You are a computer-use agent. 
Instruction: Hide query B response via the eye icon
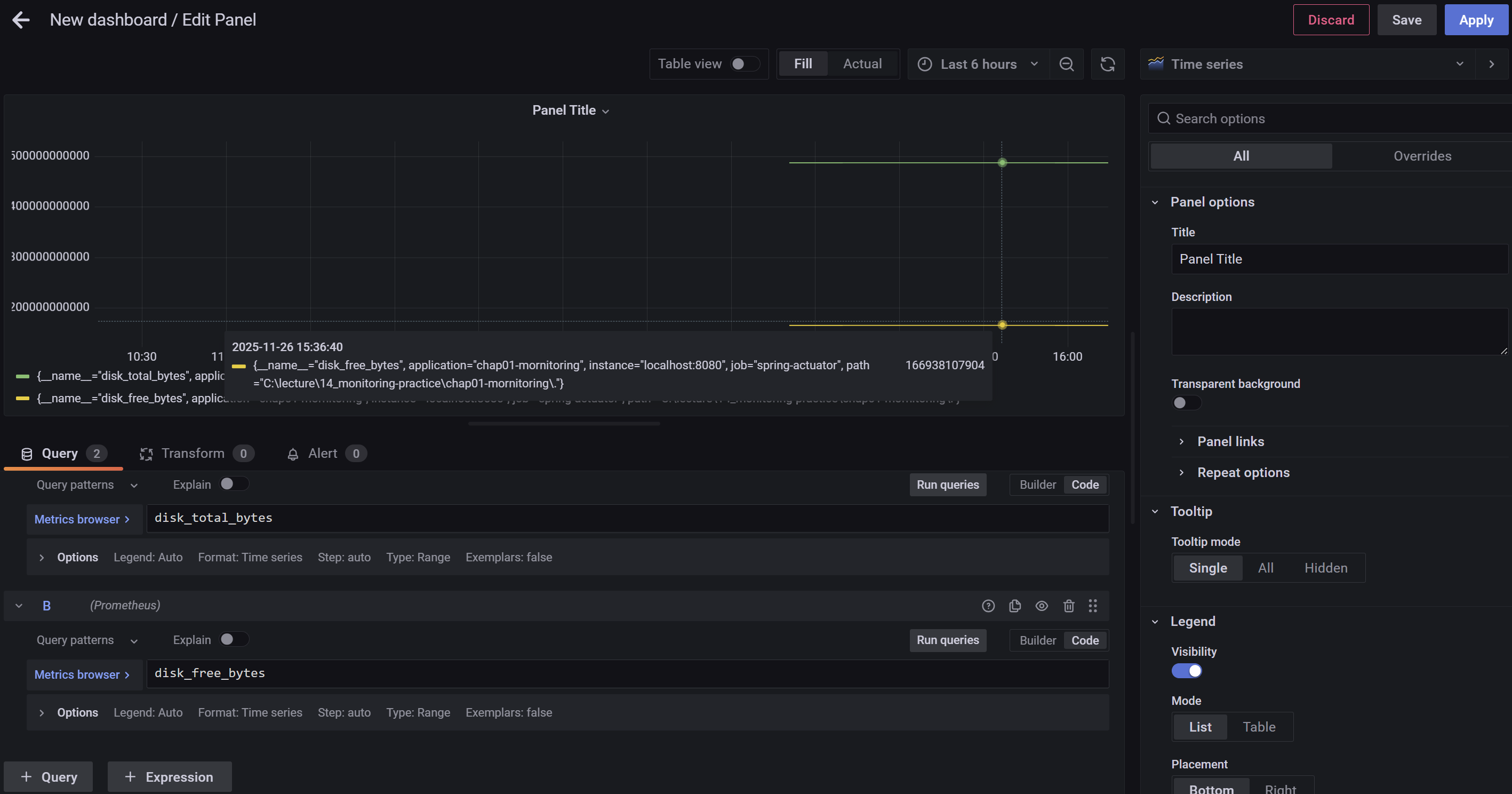(1042, 606)
